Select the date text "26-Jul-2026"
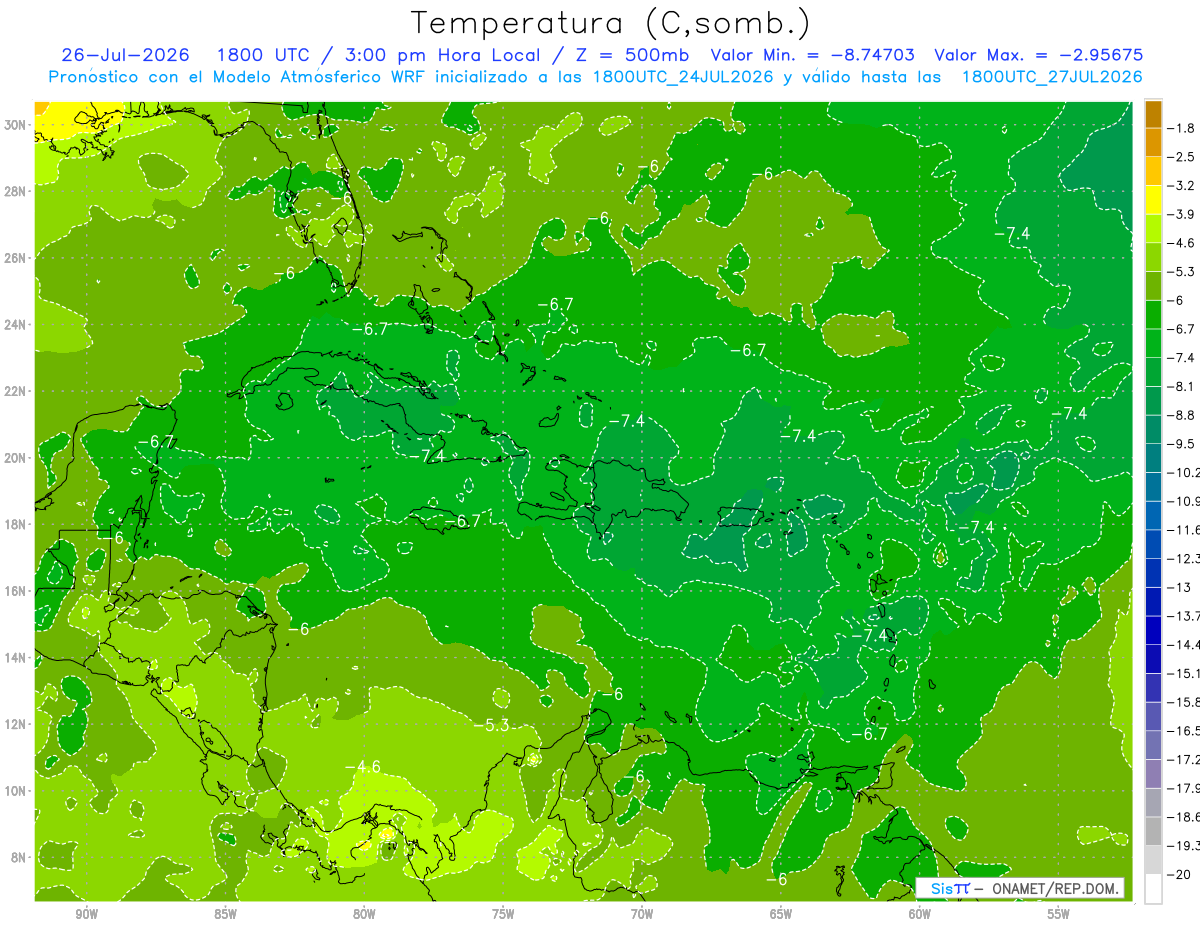 [x=126, y=56]
